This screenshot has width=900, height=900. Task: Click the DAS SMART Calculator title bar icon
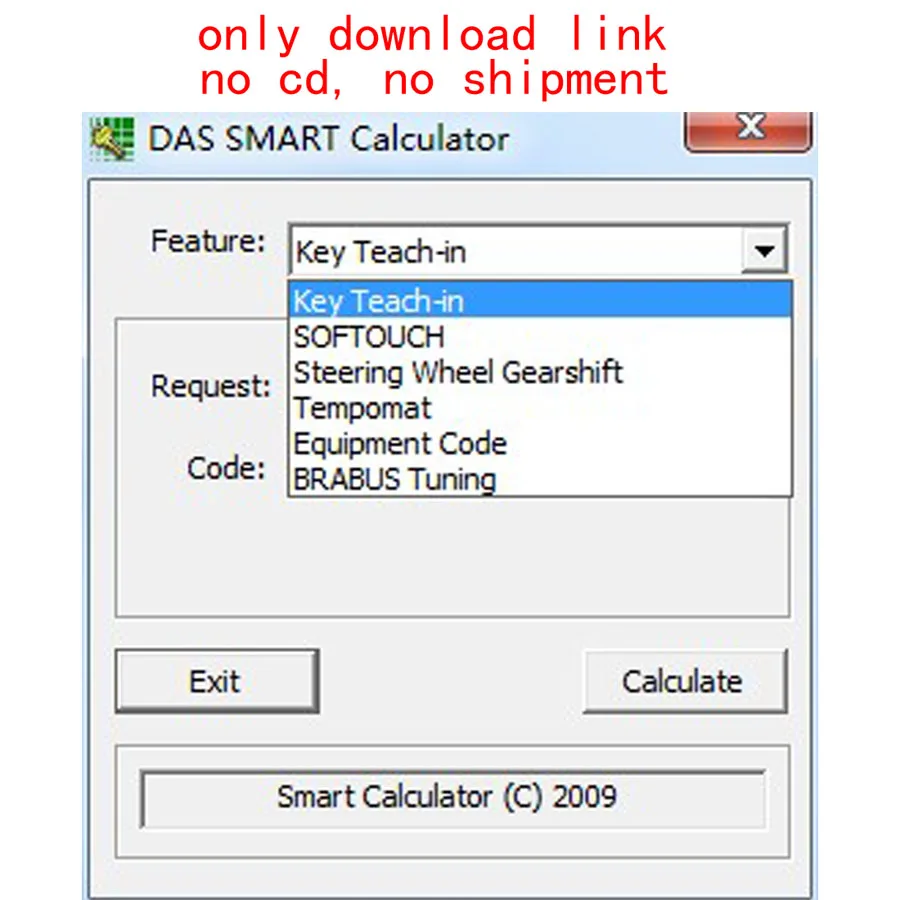112,139
